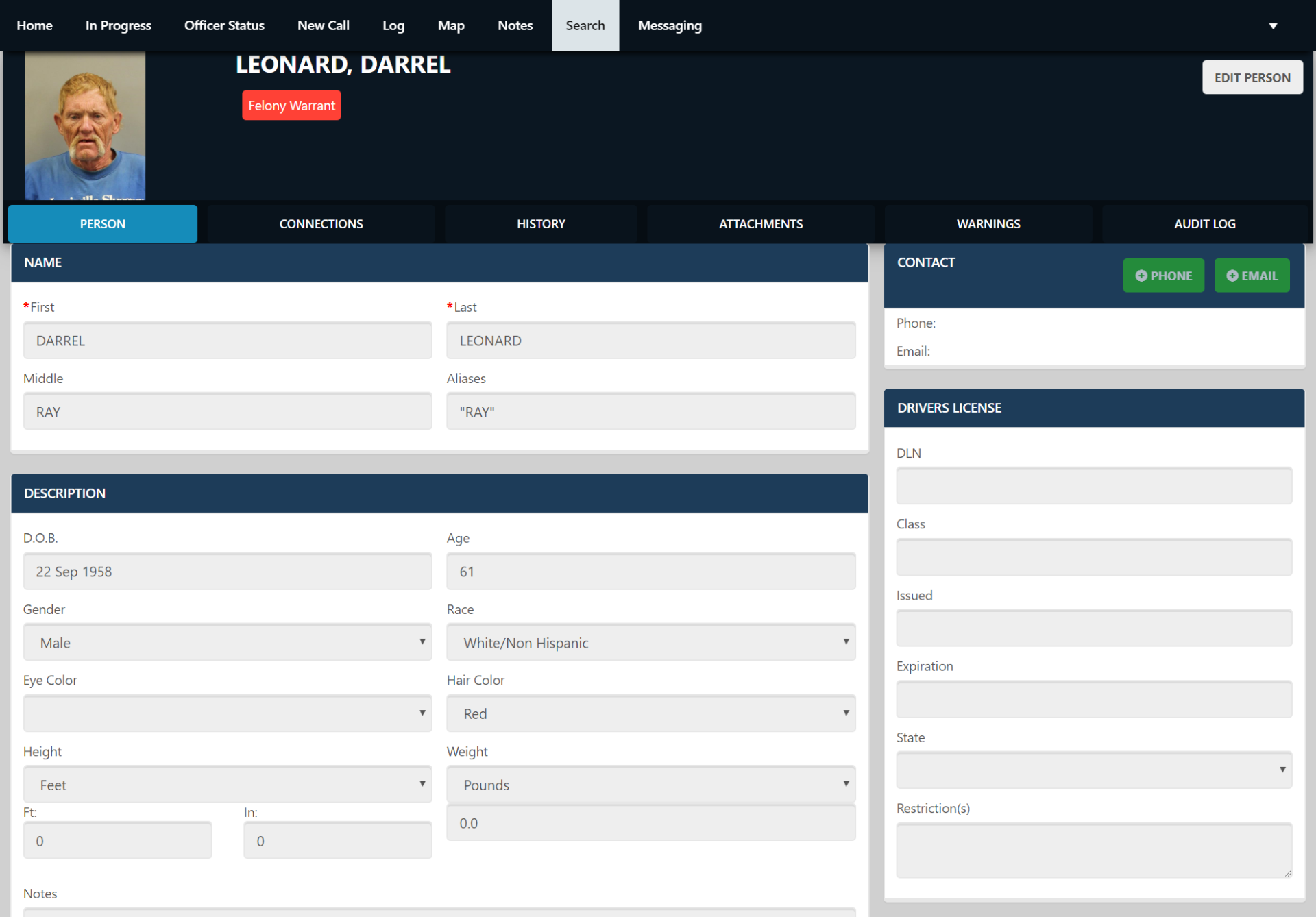
Task: Click the Felony Warrant badge
Action: pyautogui.click(x=291, y=106)
